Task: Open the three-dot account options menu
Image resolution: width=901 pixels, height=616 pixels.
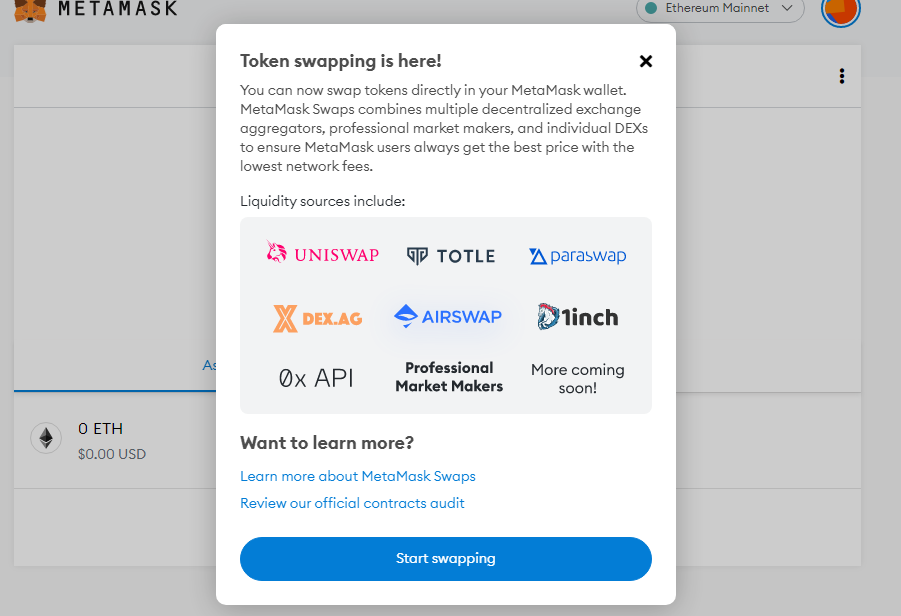Action: [x=842, y=76]
